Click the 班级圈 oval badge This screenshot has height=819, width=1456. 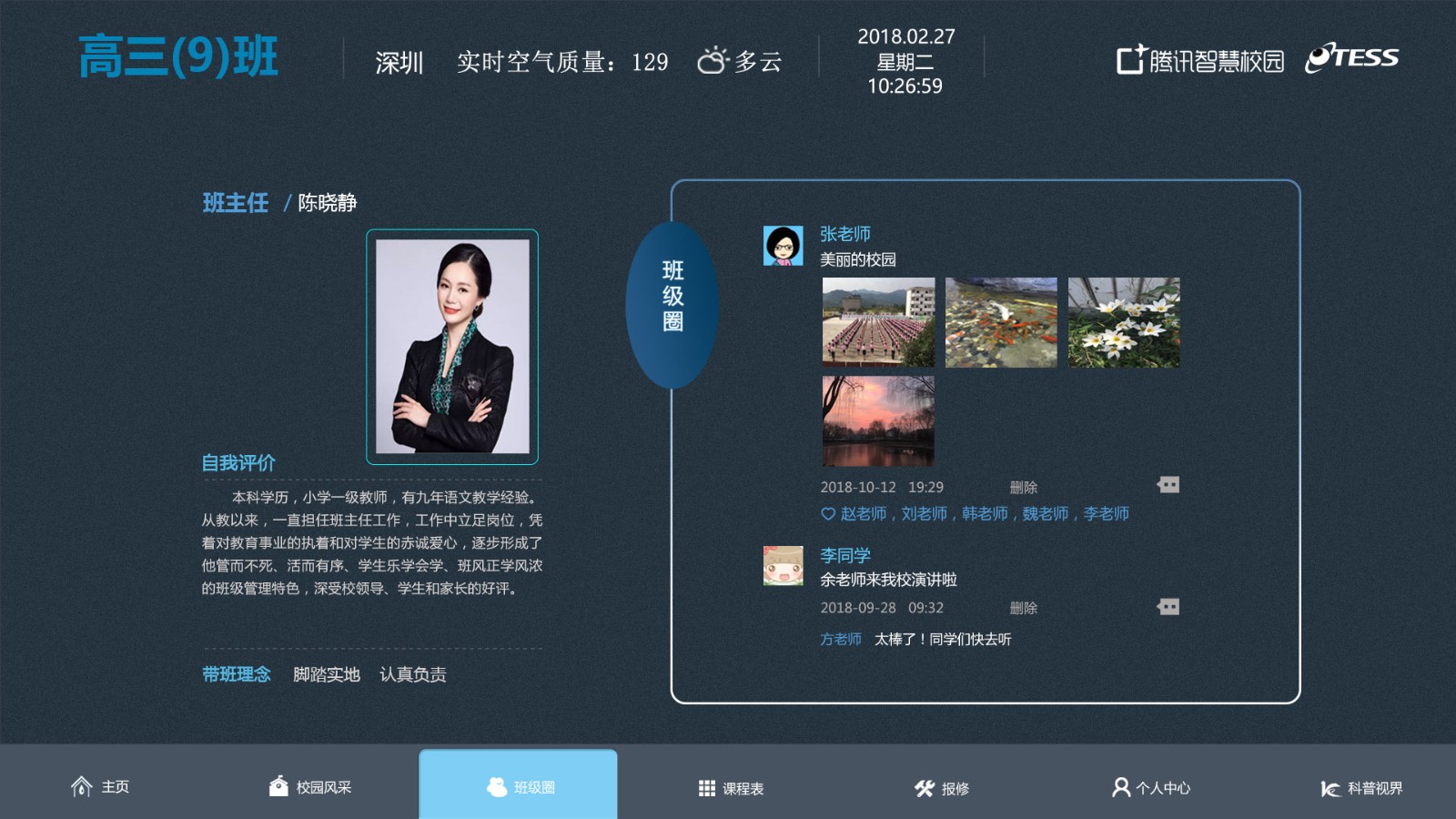[x=672, y=305]
